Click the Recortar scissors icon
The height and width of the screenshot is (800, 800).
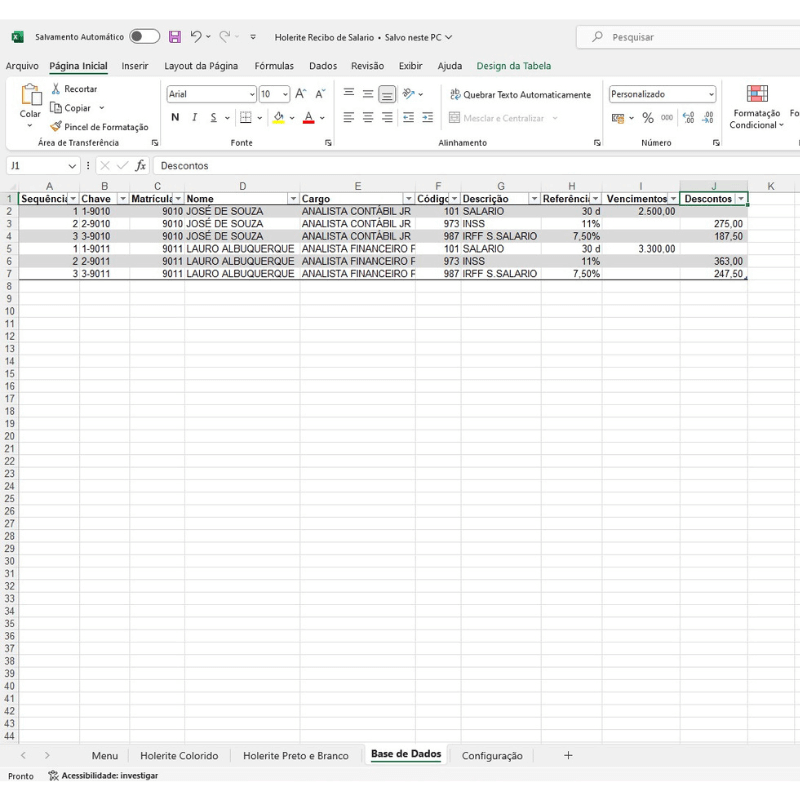pos(56,89)
